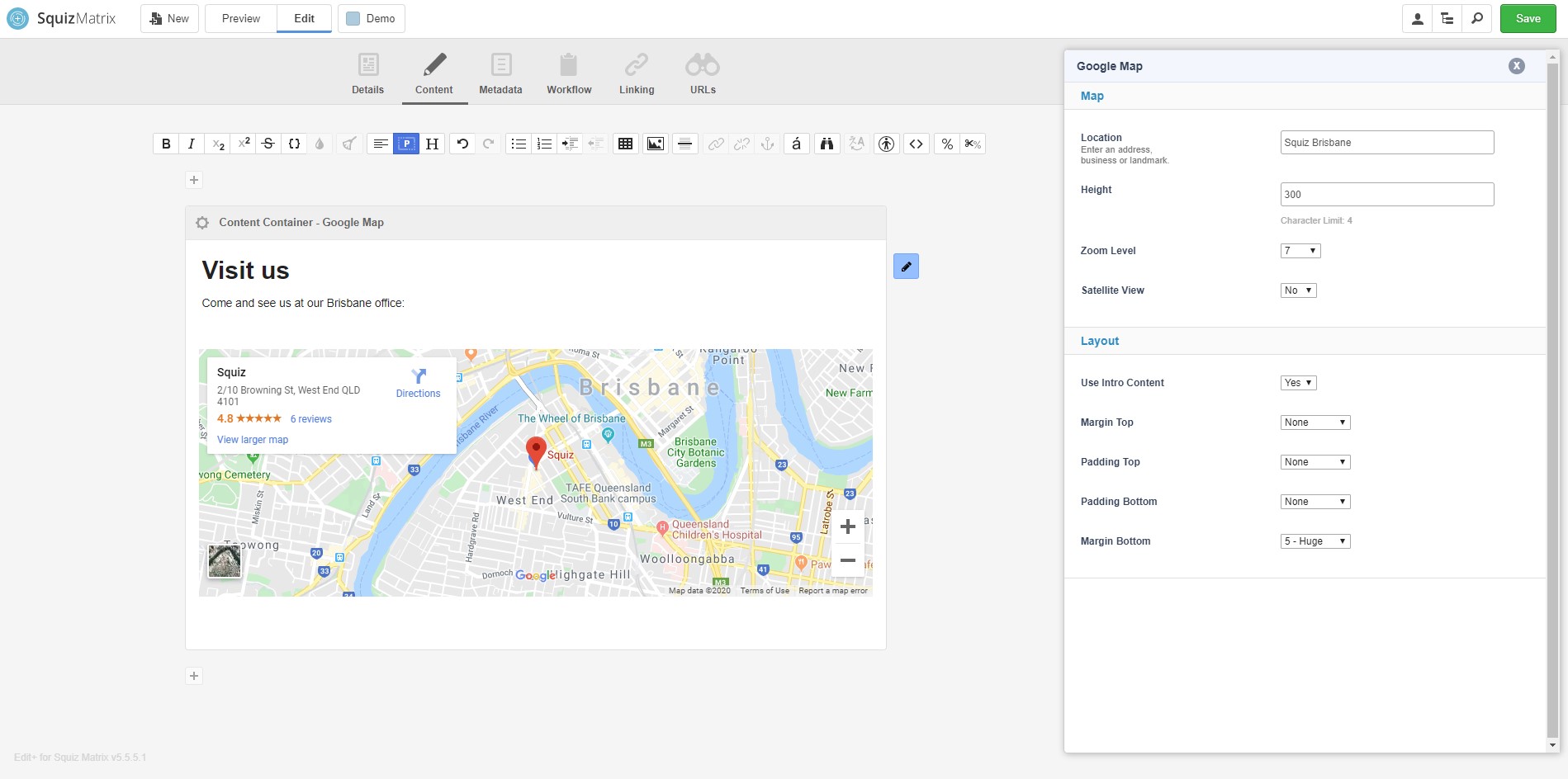Switch to the Content screen
This screenshot has width=1568, height=779.
click(x=434, y=74)
